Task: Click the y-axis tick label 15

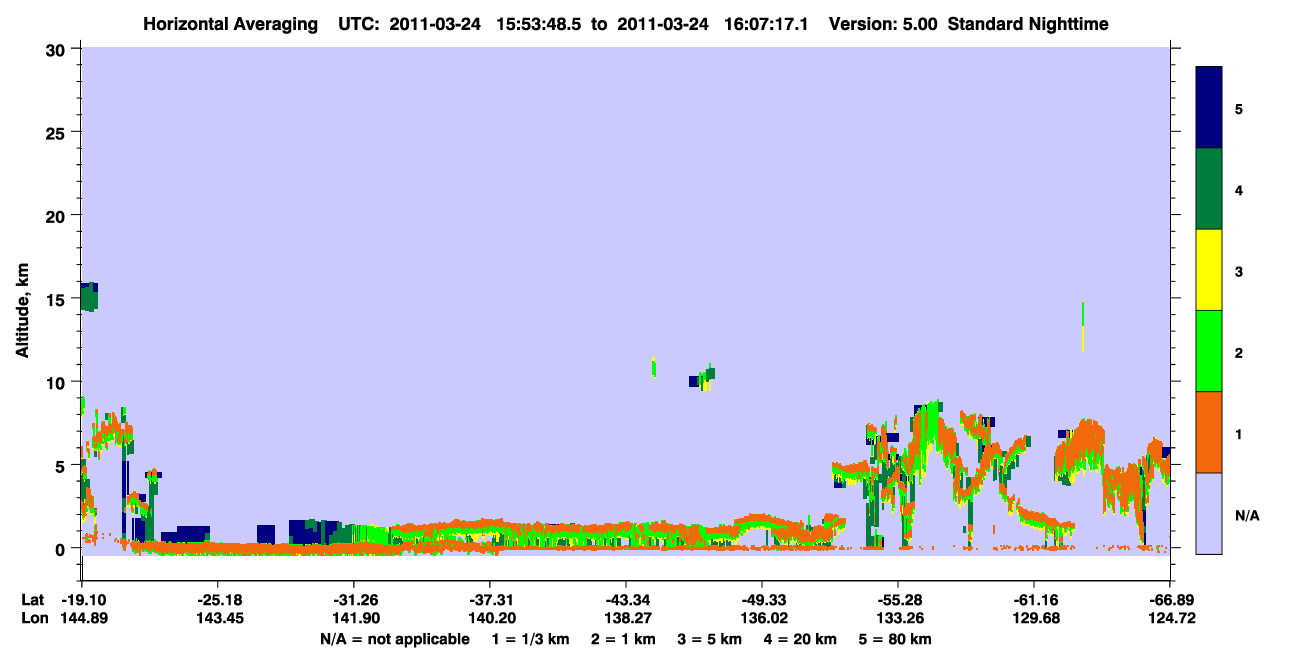Action: coord(58,299)
